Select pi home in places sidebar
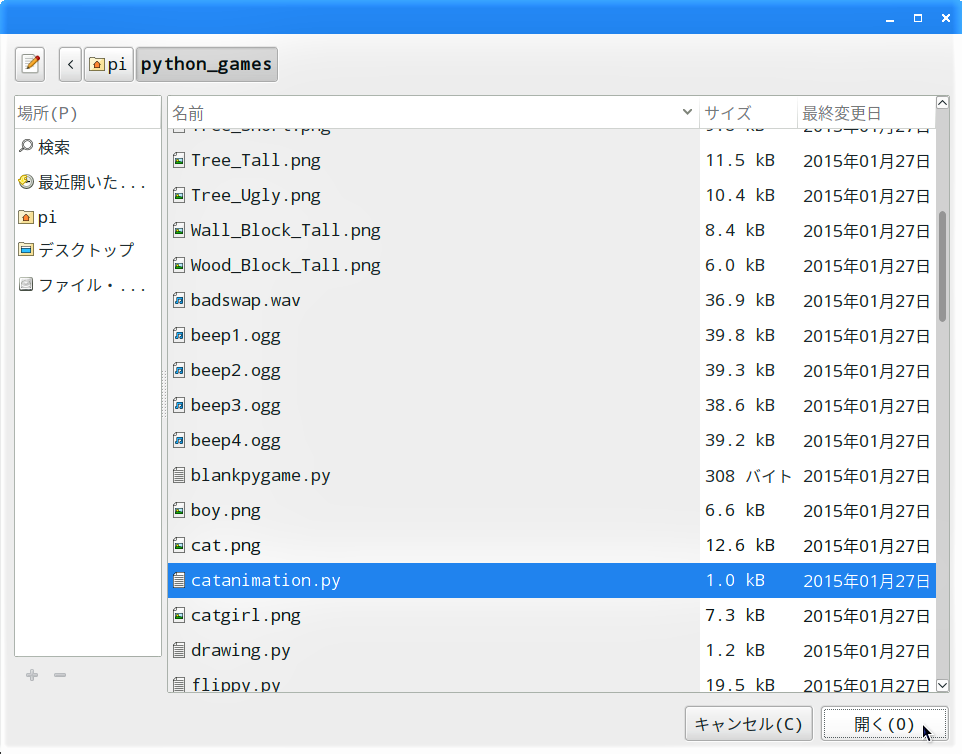 coord(88,217)
